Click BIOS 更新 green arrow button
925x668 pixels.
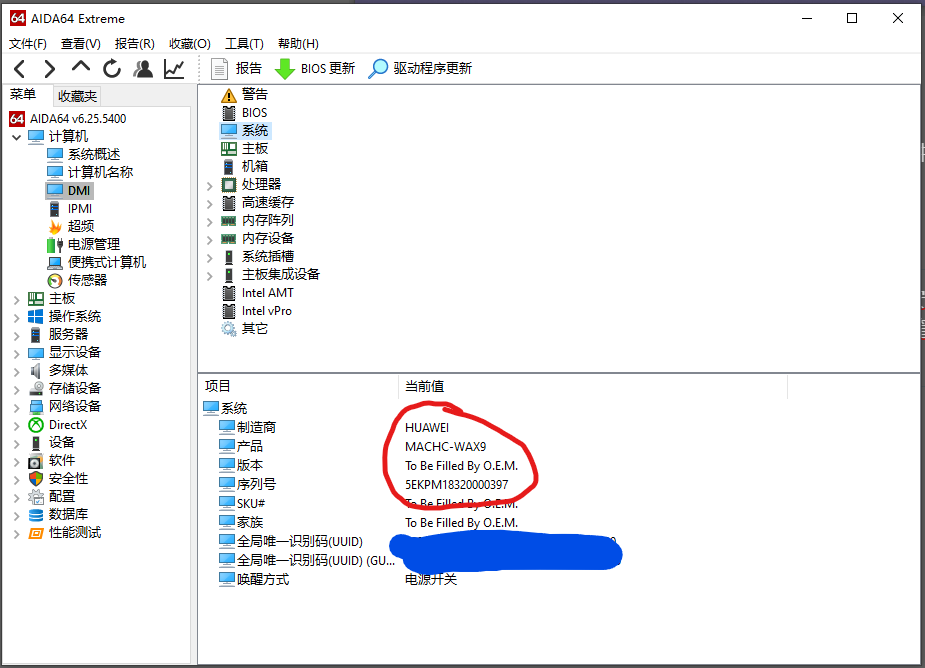tap(315, 69)
